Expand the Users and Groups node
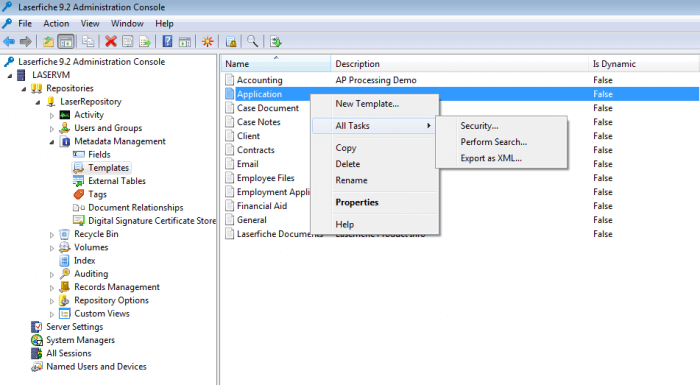Screen dimensions: 700x385 pos(52,129)
